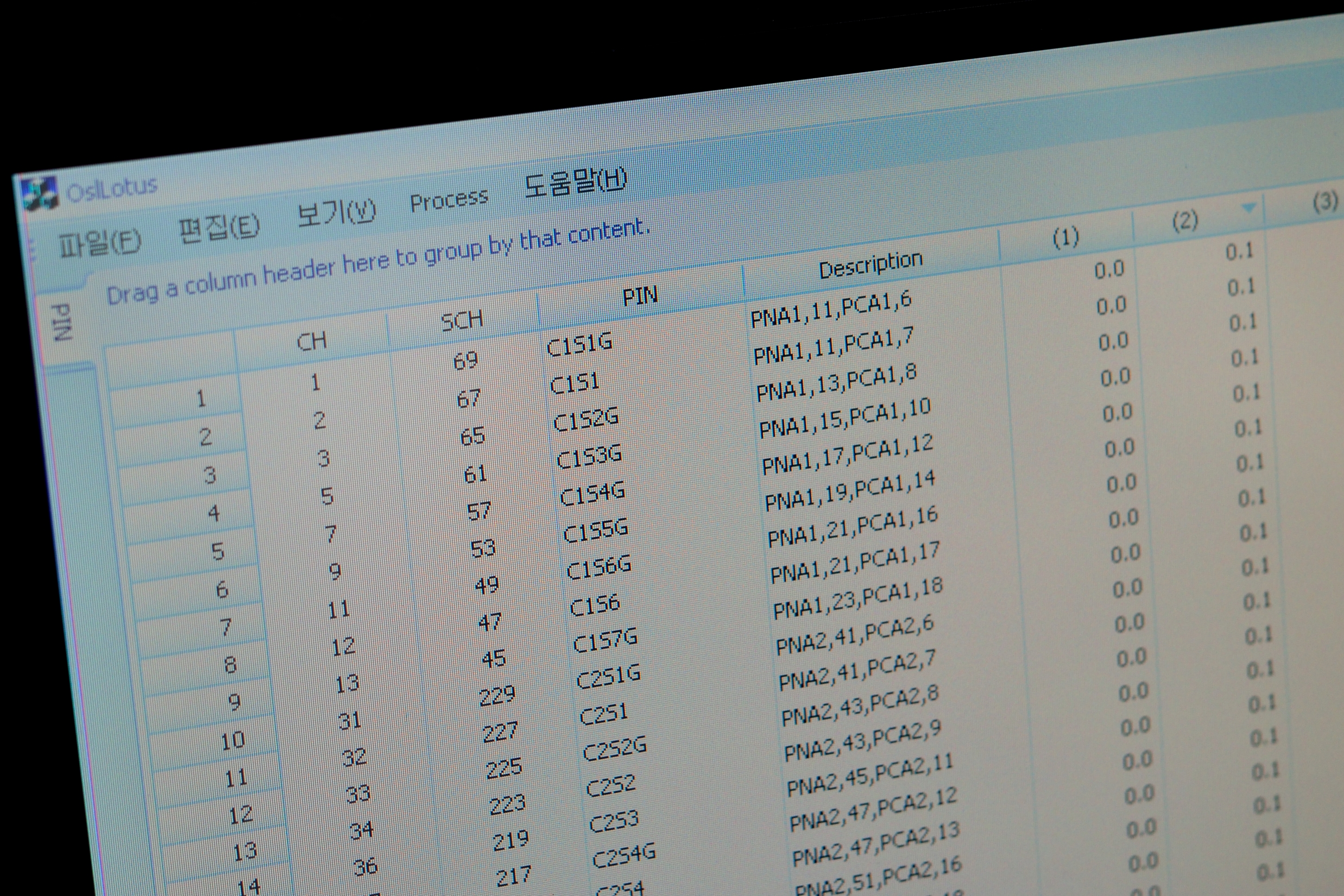Screen dimensions: 1344x896
Task: Click the PIN column header
Action: click(640, 296)
